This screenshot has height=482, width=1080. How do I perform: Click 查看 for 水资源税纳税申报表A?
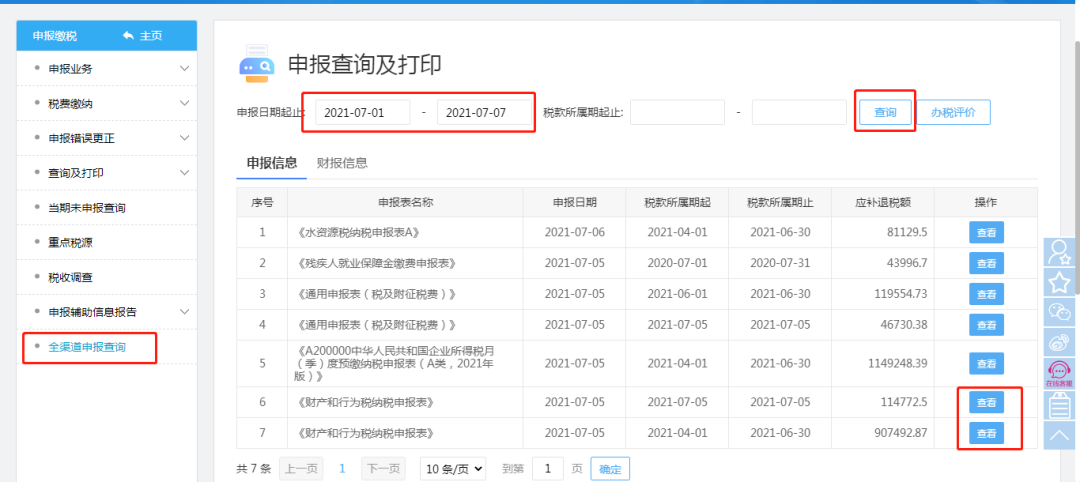986,232
